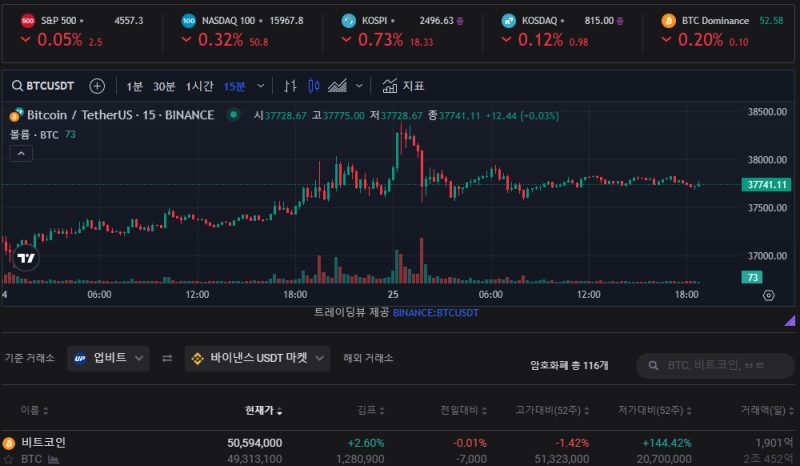Toggle the BTC favorite star
The height and width of the screenshot is (466, 800).
(x=8, y=459)
